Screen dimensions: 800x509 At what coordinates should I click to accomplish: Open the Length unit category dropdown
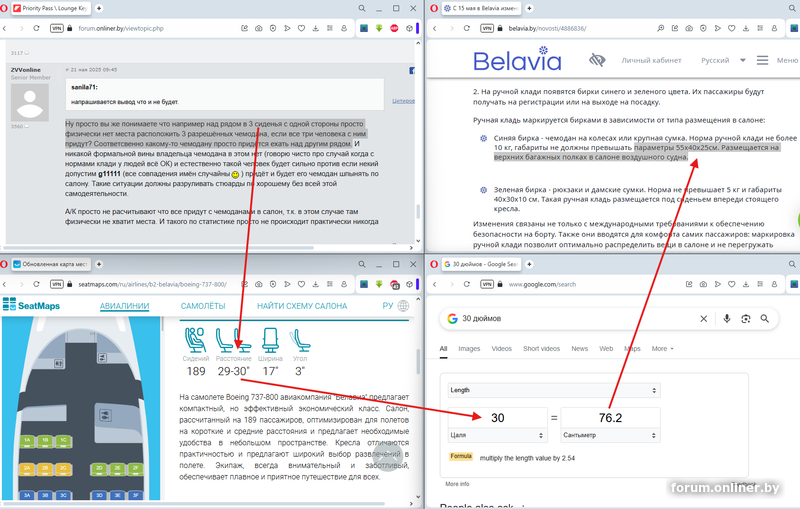pos(554,390)
